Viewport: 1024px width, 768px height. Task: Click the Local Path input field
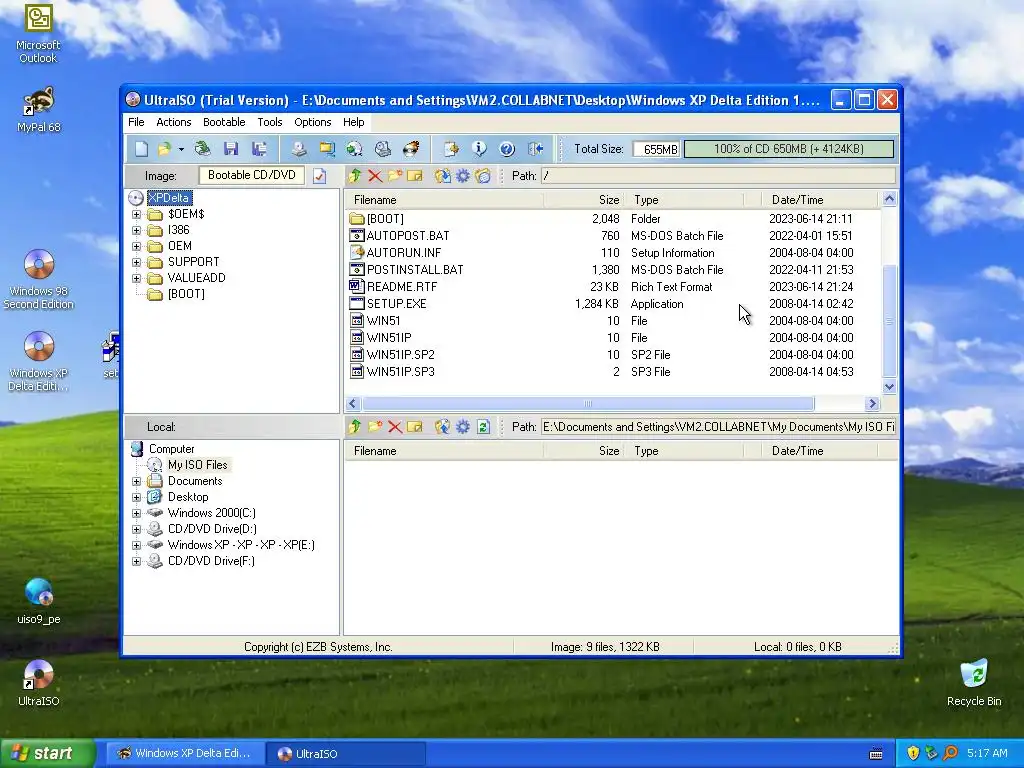(x=718, y=426)
